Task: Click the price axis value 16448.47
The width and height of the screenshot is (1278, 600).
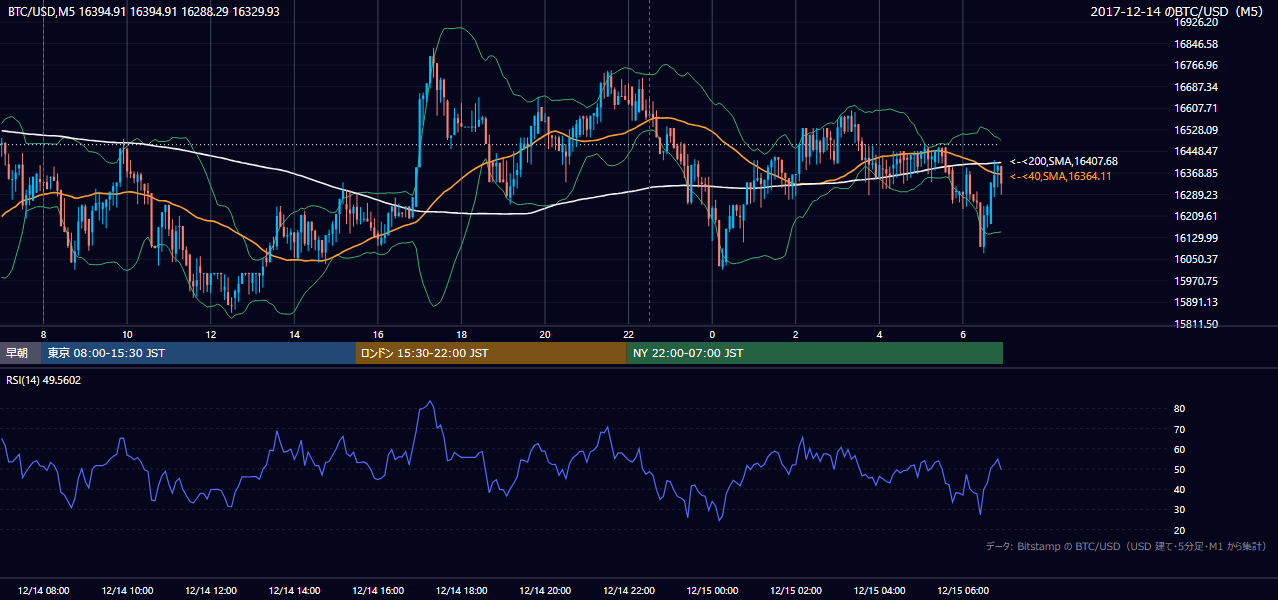Action: pos(1195,151)
